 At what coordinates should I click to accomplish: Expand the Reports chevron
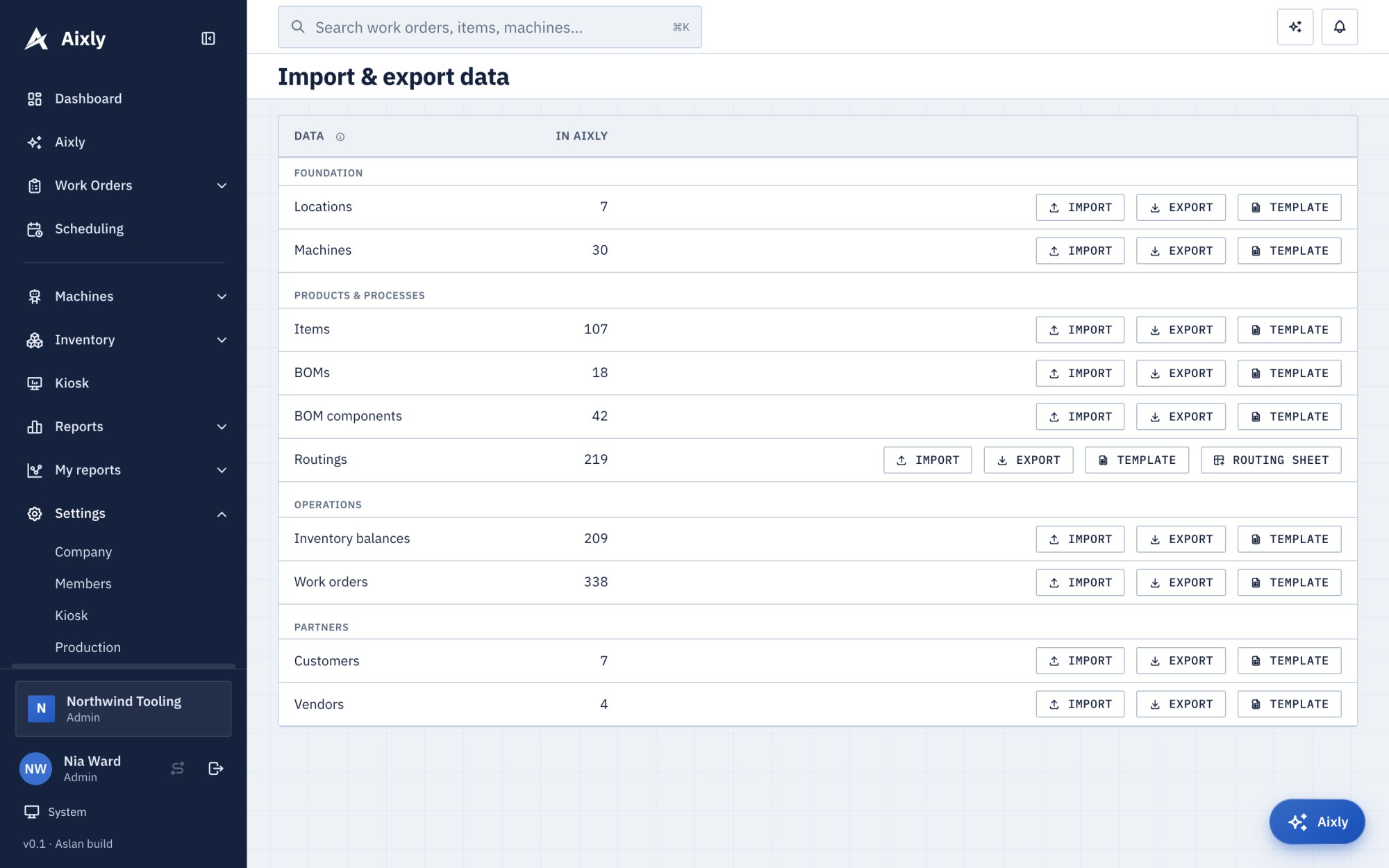pos(222,427)
